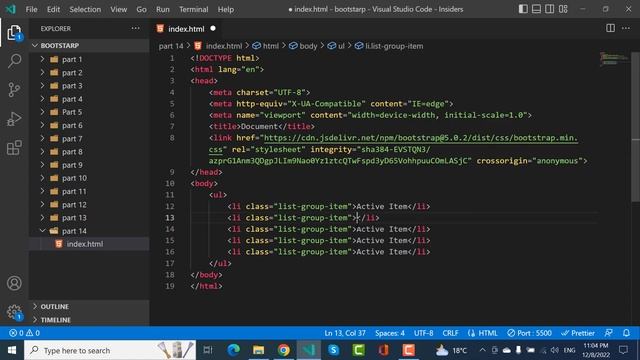Open the Selection menu
This screenshot has height=360, width=640.
pyautogui.click(x=85, y=9)
